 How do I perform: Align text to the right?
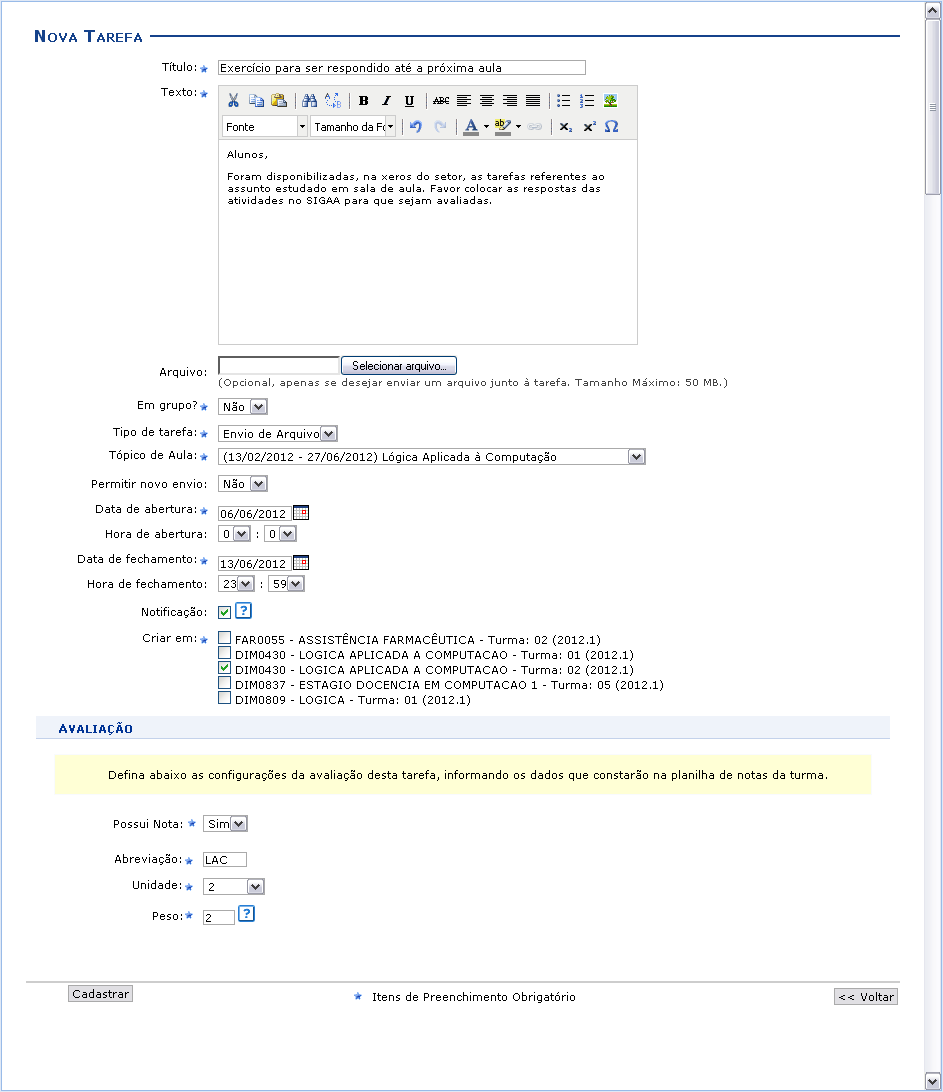point(510,101)
